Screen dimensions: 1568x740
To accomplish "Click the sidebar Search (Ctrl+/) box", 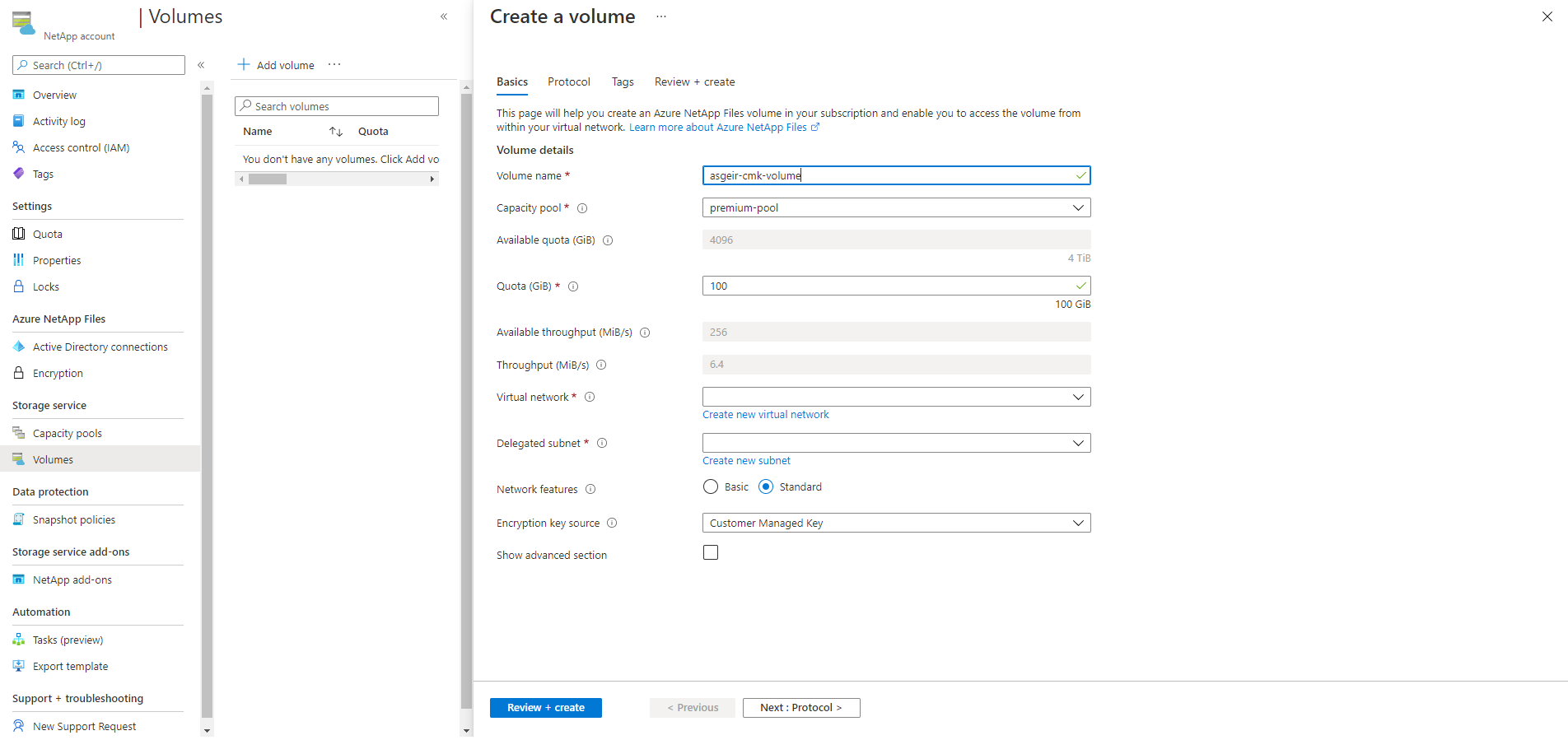I will click(99, 65).
